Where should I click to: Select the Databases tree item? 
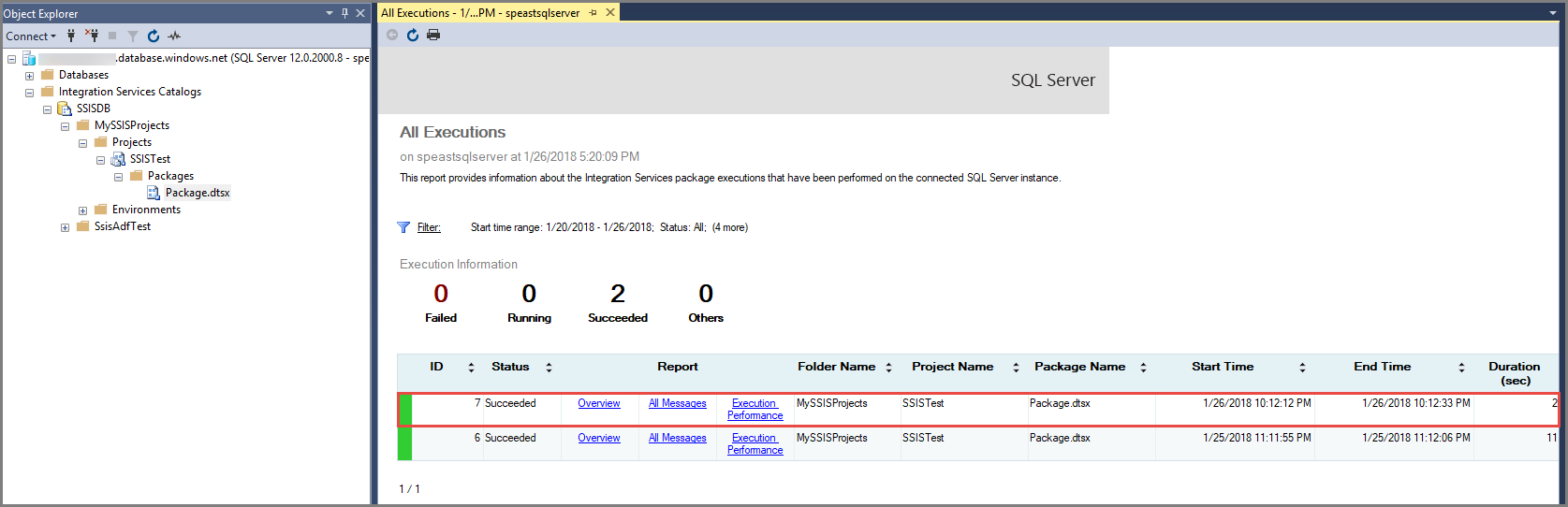83,75
